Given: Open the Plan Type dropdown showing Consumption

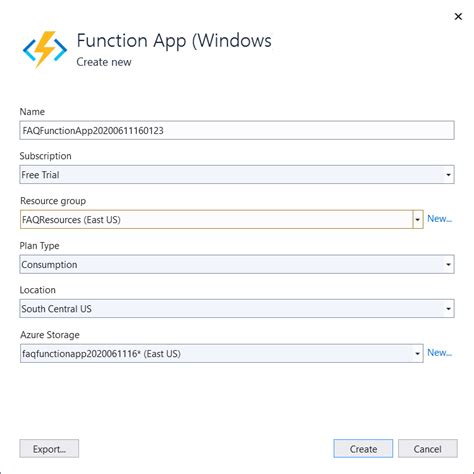Looking at the screenshot, I should tap(237, 265).
